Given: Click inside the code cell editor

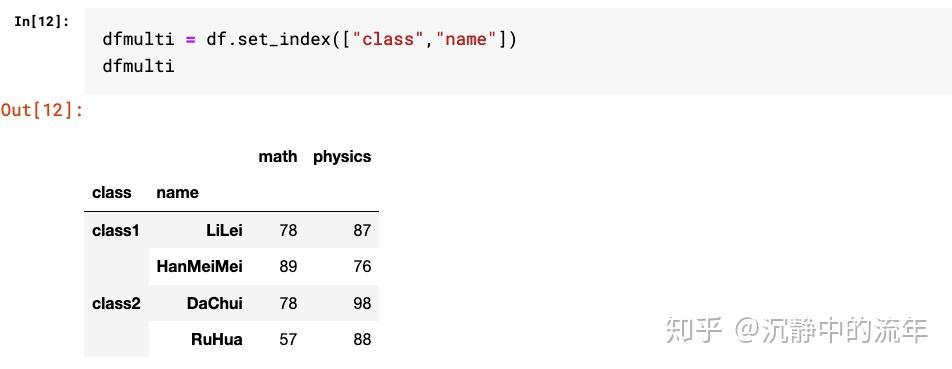Looking at the screenshot, I should point(517,52).
